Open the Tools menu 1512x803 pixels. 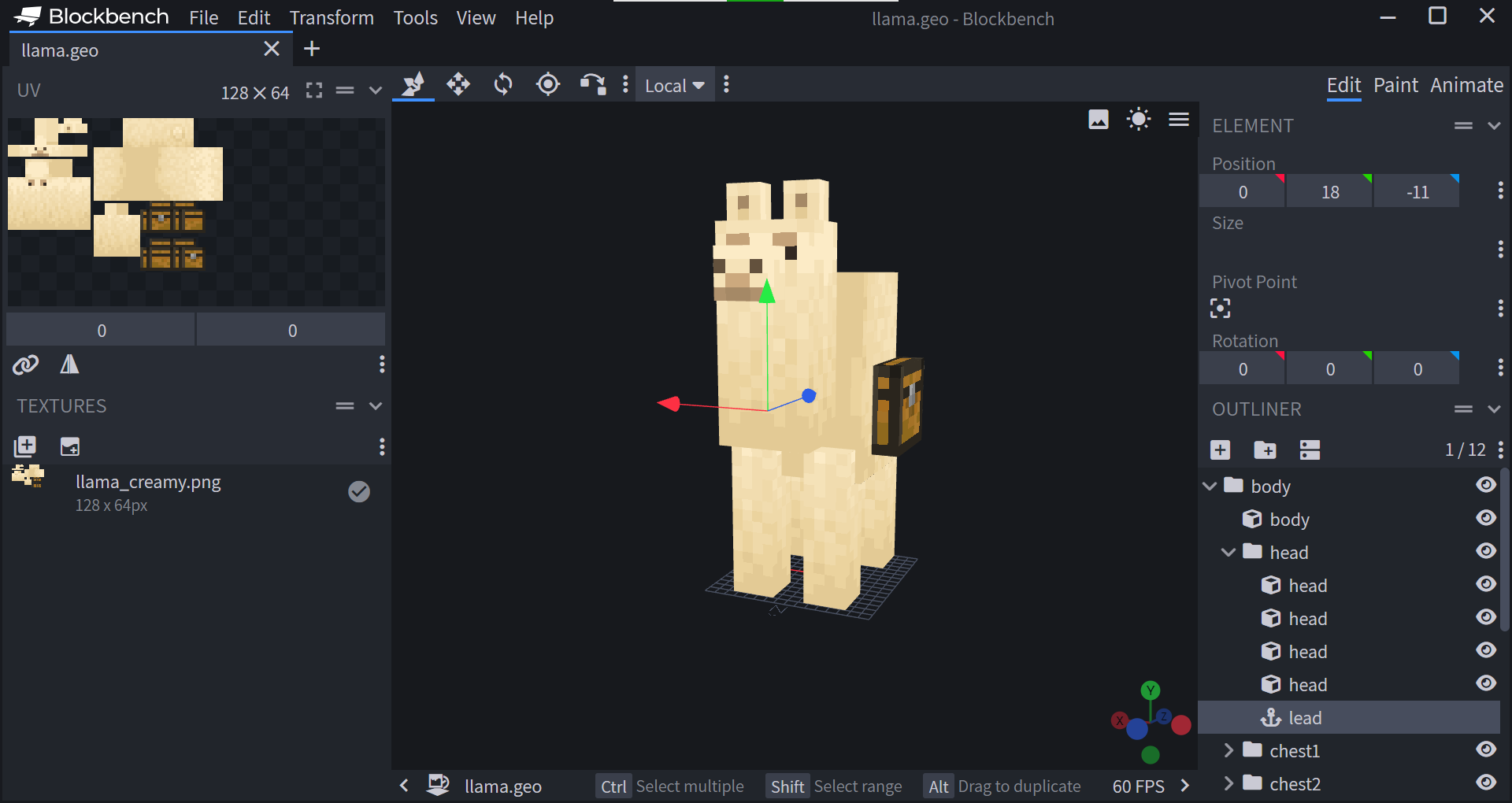tap(415, 17)
